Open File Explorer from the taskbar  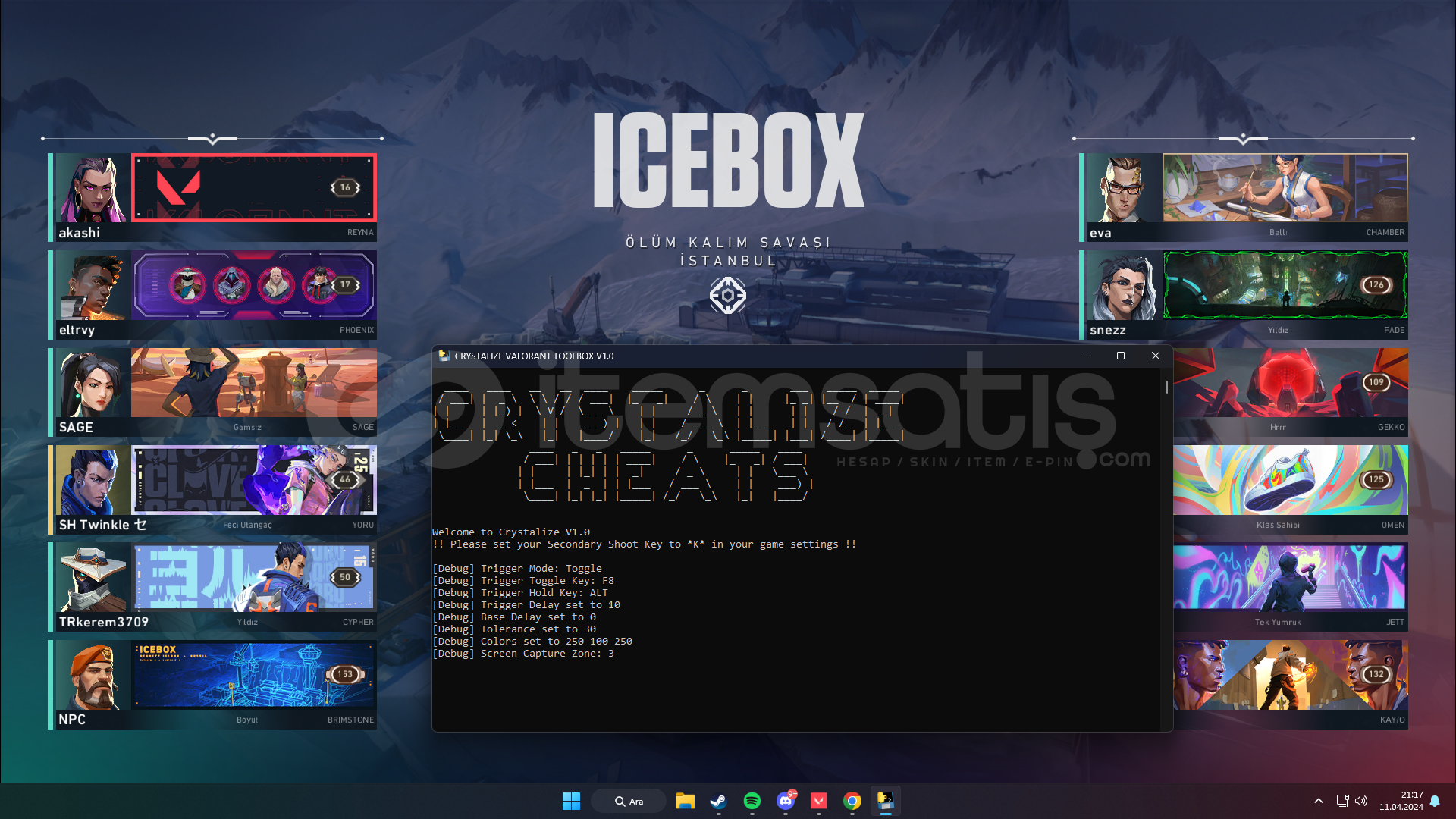tap(685, 801)
